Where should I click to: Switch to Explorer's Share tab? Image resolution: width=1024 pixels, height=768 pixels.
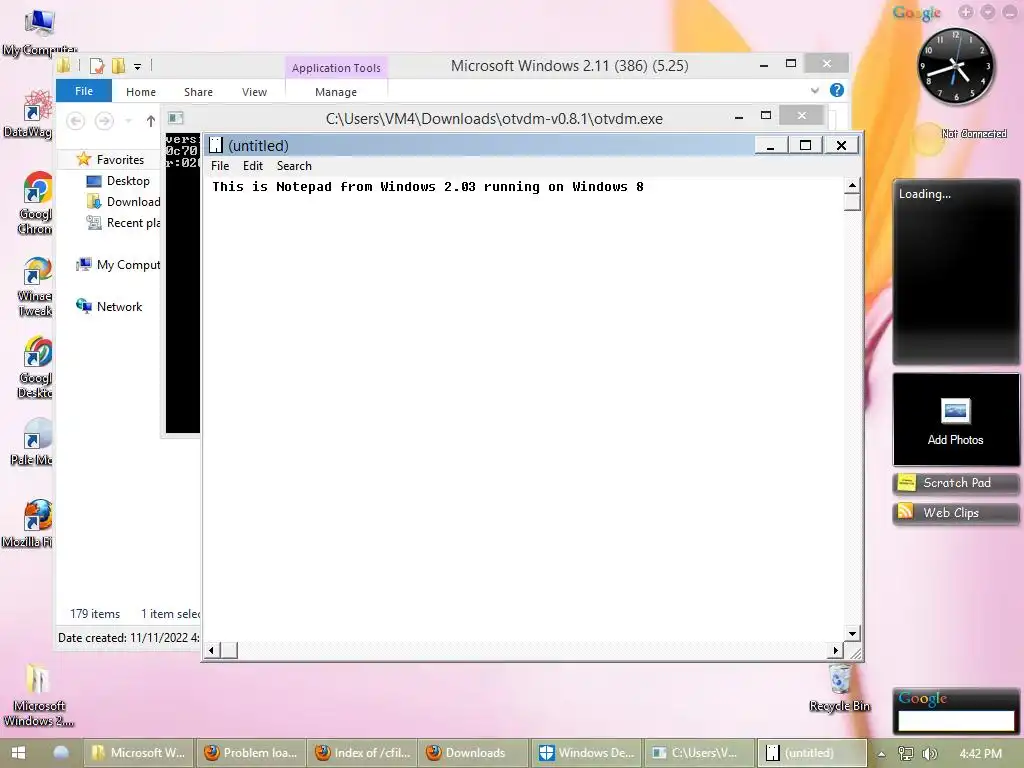point(199,92)
